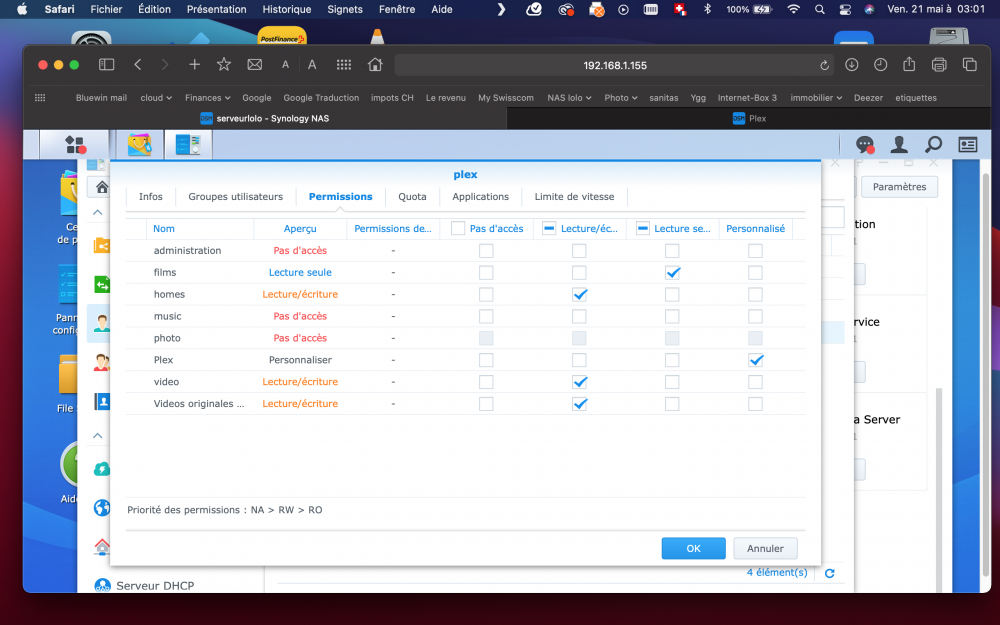
Task: Open the NAS lolo bookmarks dropdown
Action: pyautogui.click(x=569, y=98)
